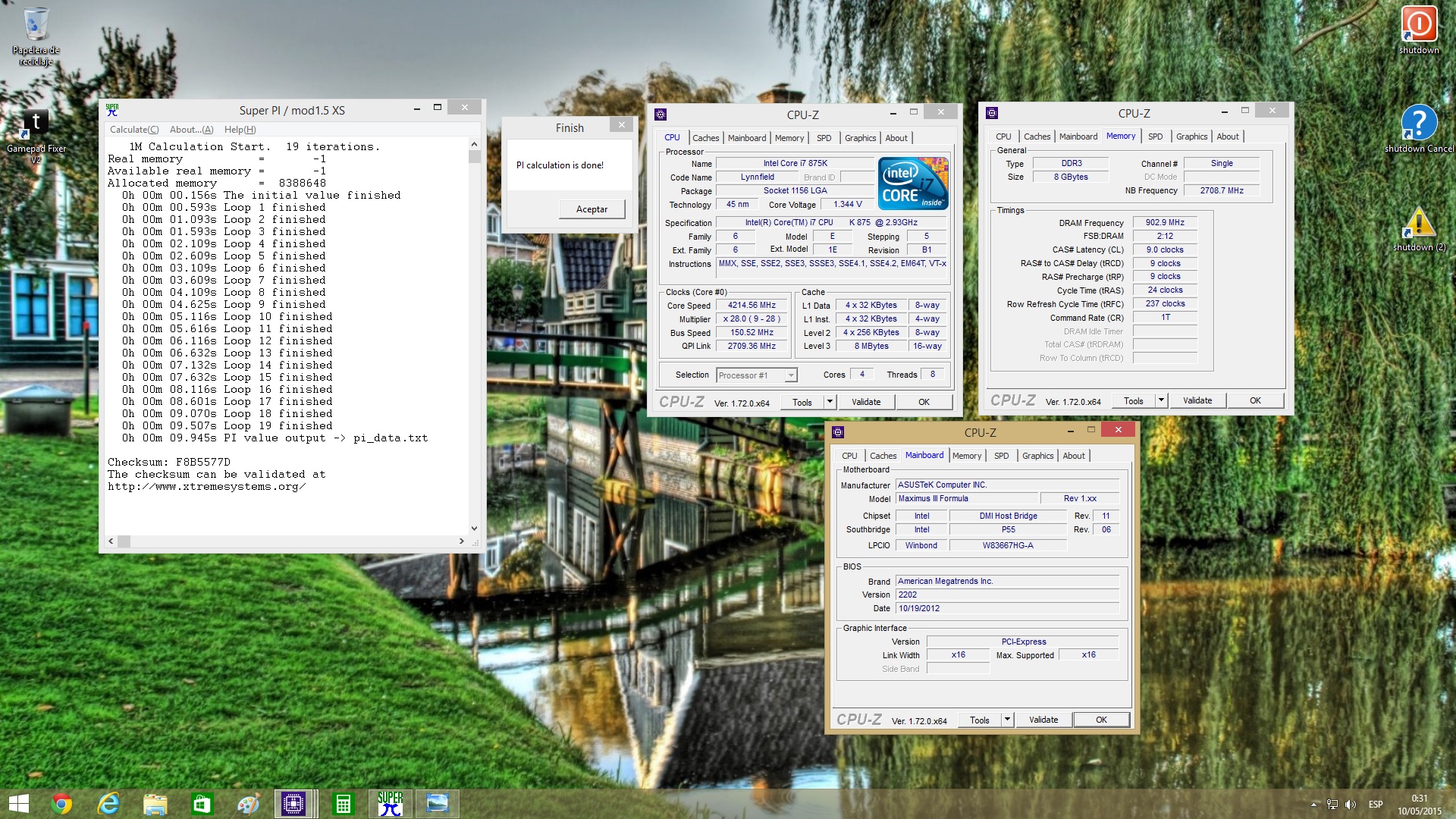Click Super PI vertical scrollbar down arrow
The width and height of the screenshot is (1456, 819).
coord(474,529)
